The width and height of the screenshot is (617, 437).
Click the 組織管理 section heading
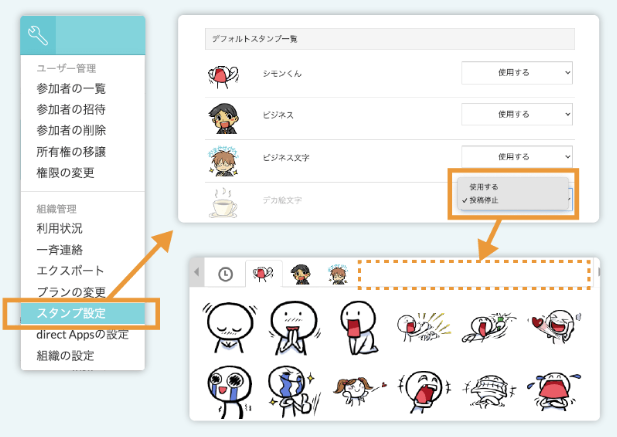(x=56, y=209)
